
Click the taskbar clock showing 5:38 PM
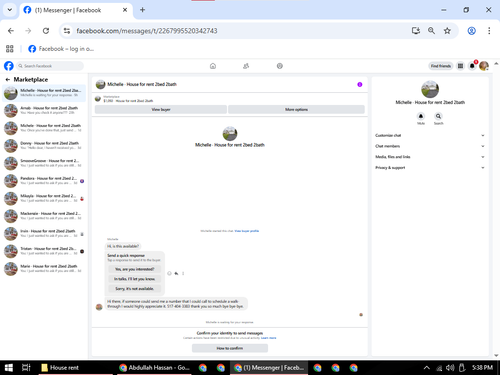pyautogui.click(x=482, y=368)
